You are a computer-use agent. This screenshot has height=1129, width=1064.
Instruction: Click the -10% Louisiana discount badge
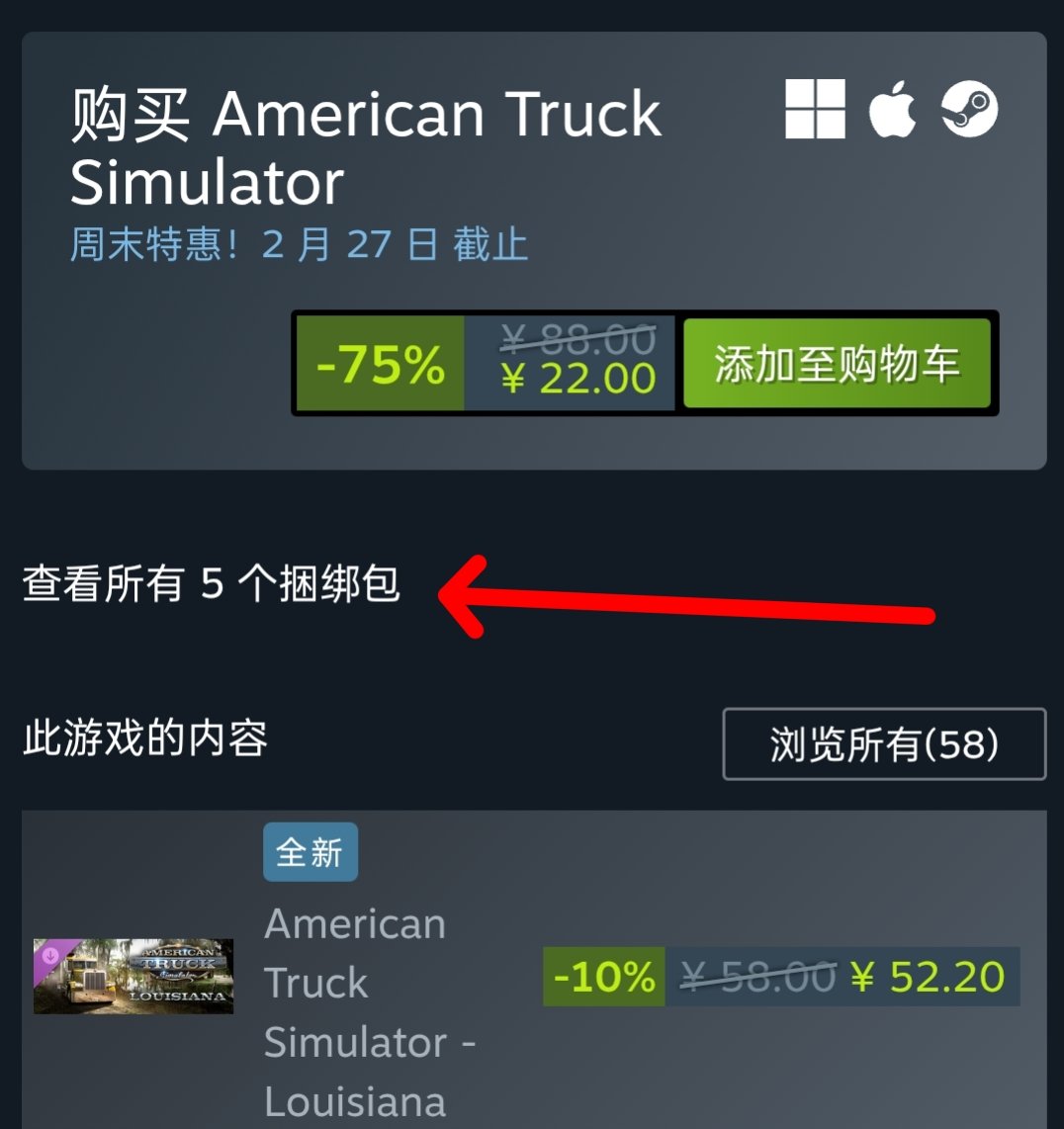click(603, 977)
